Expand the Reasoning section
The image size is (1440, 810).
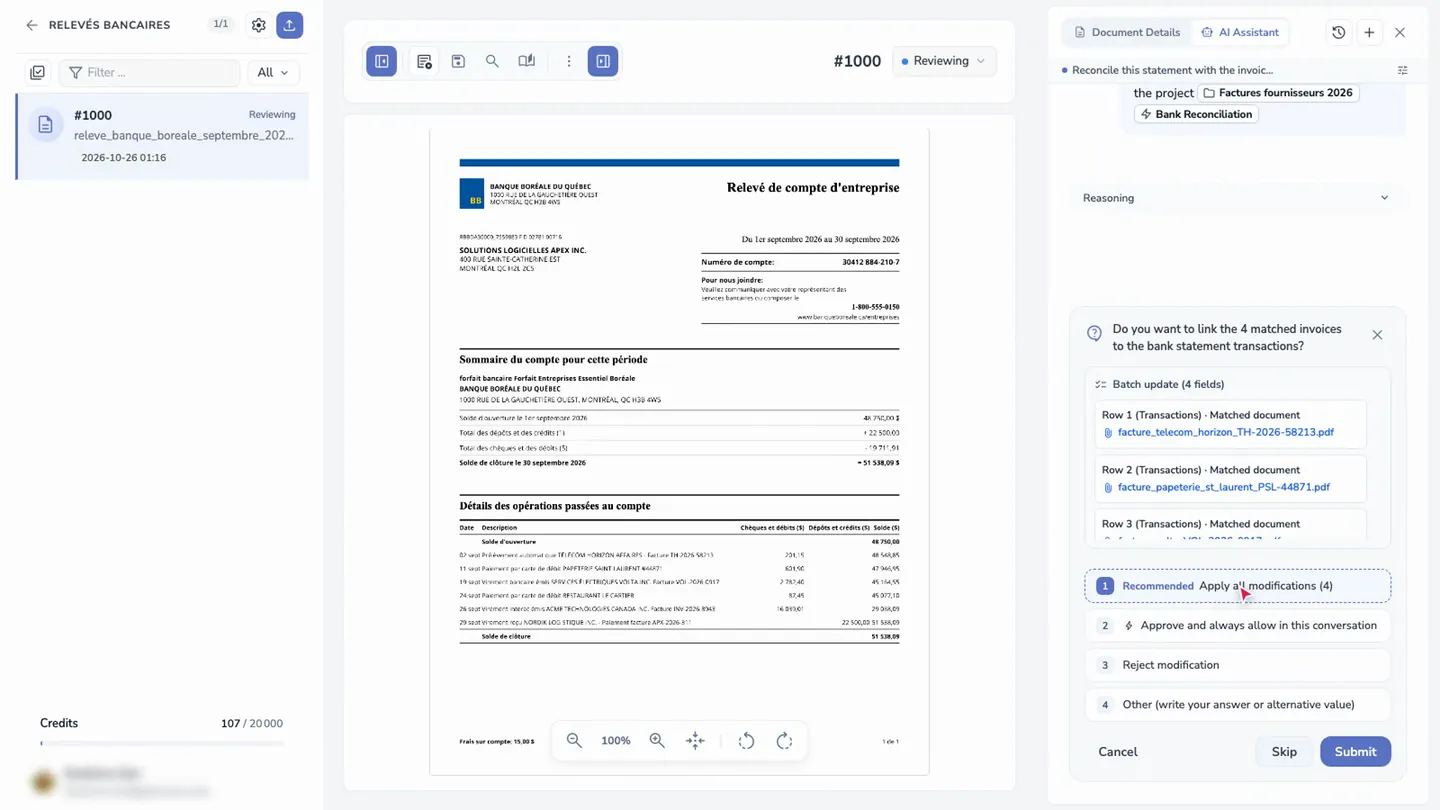click(x=1236, y=198)
